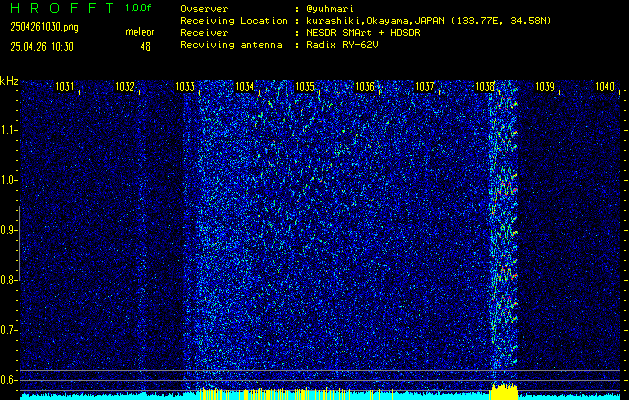Click the Ovserver label
Viewport: 629px width, 400px height.
tap(204, 9)
